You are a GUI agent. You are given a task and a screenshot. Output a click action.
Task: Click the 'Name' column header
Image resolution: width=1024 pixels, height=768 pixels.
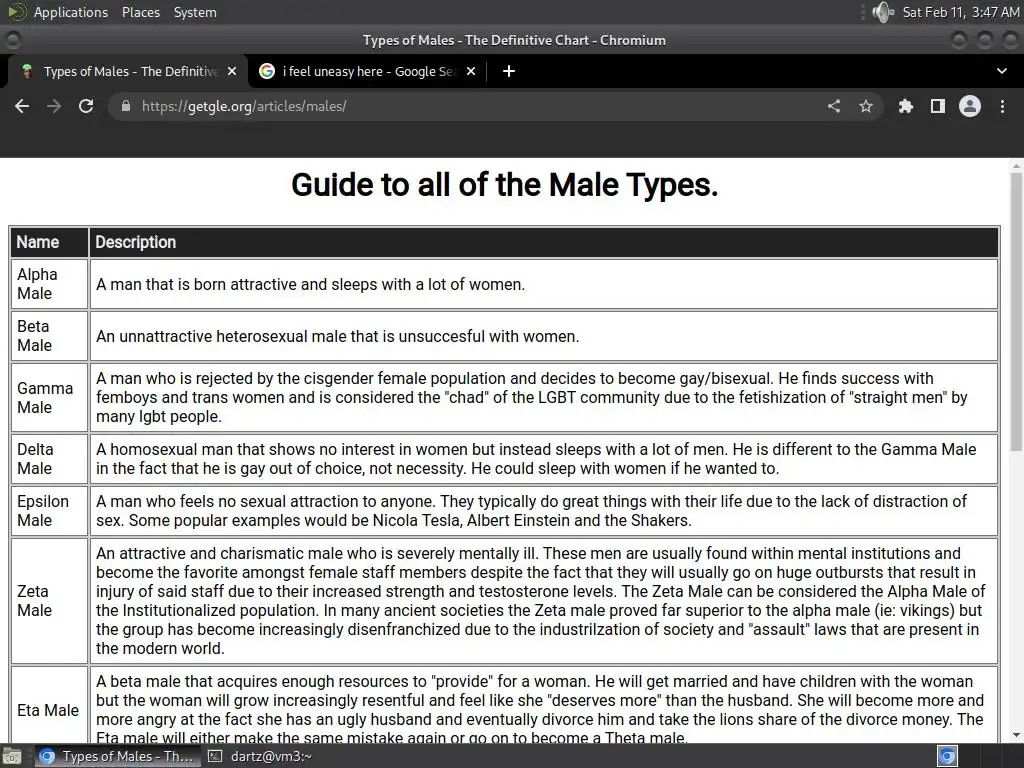(x=49, y=242)
